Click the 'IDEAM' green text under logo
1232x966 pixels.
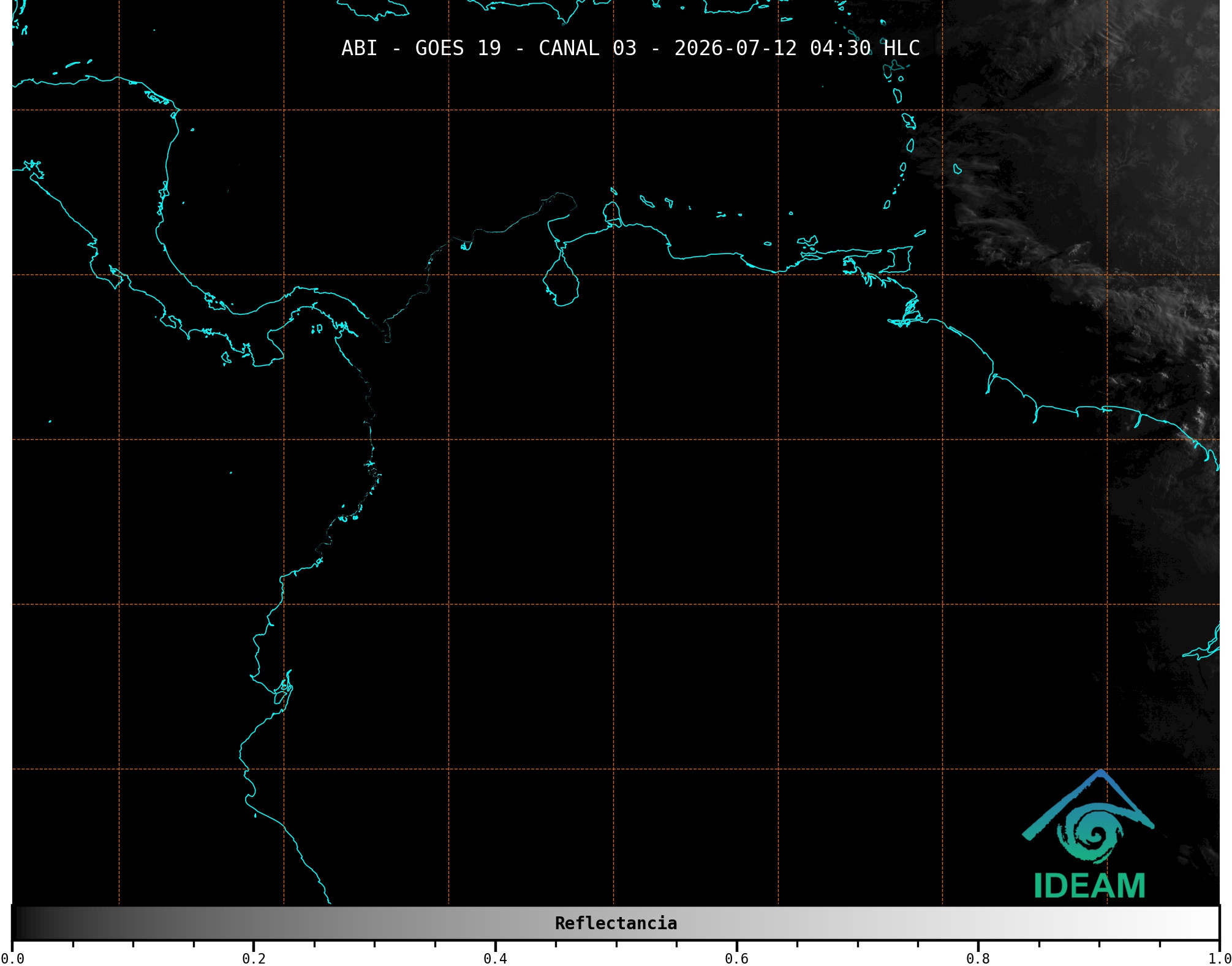[1089, 886]
